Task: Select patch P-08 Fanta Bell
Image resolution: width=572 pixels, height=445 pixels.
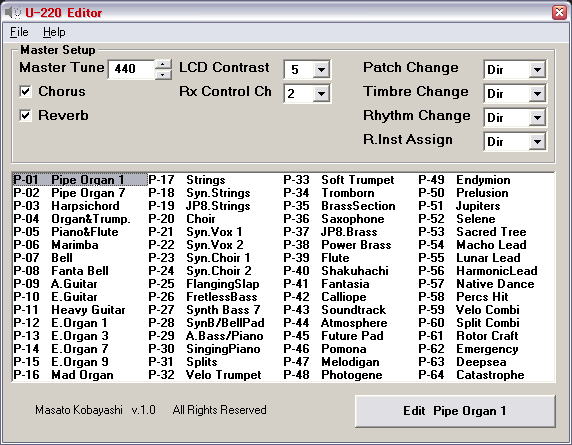Action: tap(80, 271)
